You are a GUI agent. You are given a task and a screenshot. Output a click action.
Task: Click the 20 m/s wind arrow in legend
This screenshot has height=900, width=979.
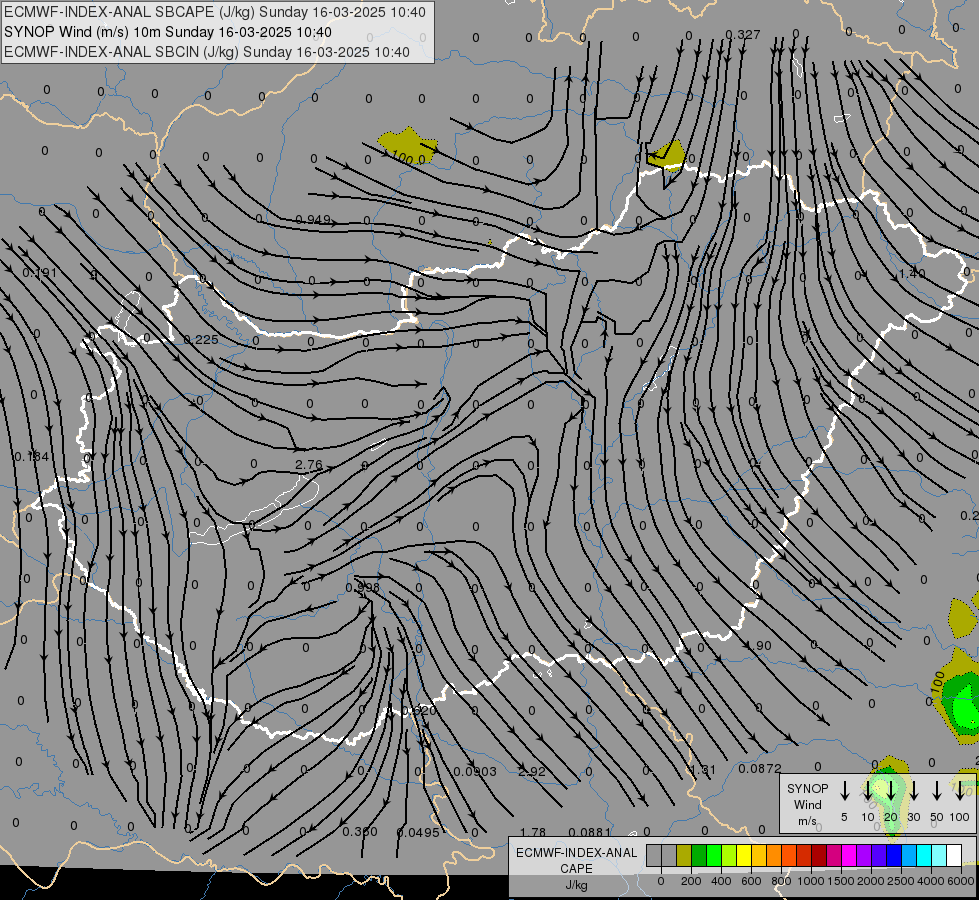890,791
